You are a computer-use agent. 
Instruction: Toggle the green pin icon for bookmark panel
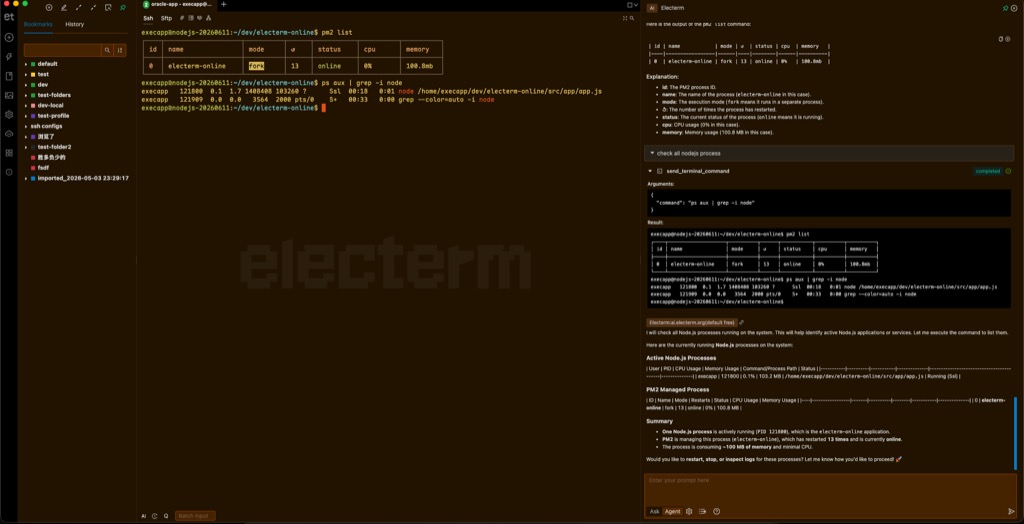[123, 8]
